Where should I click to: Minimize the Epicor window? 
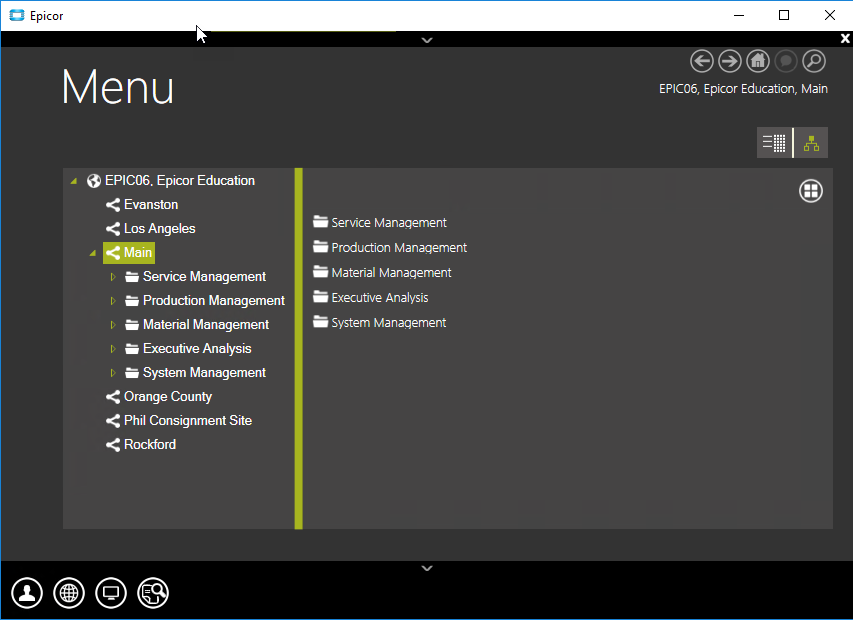click(x=739, y=15)
